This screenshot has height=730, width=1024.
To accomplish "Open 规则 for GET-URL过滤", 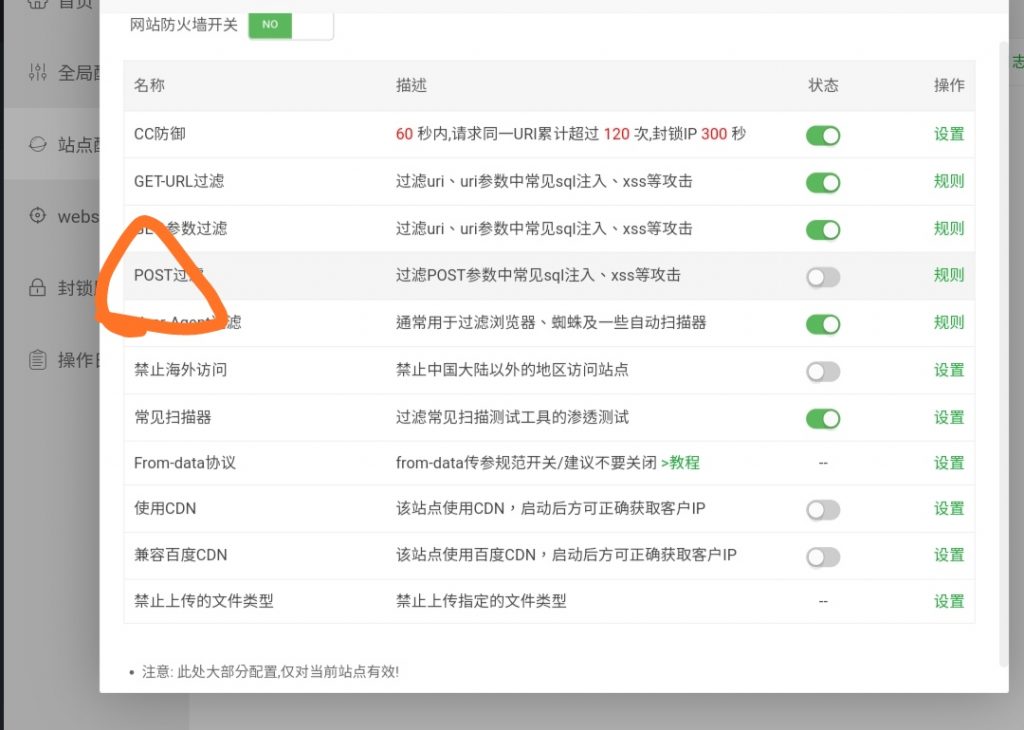I will pos(948,181).
